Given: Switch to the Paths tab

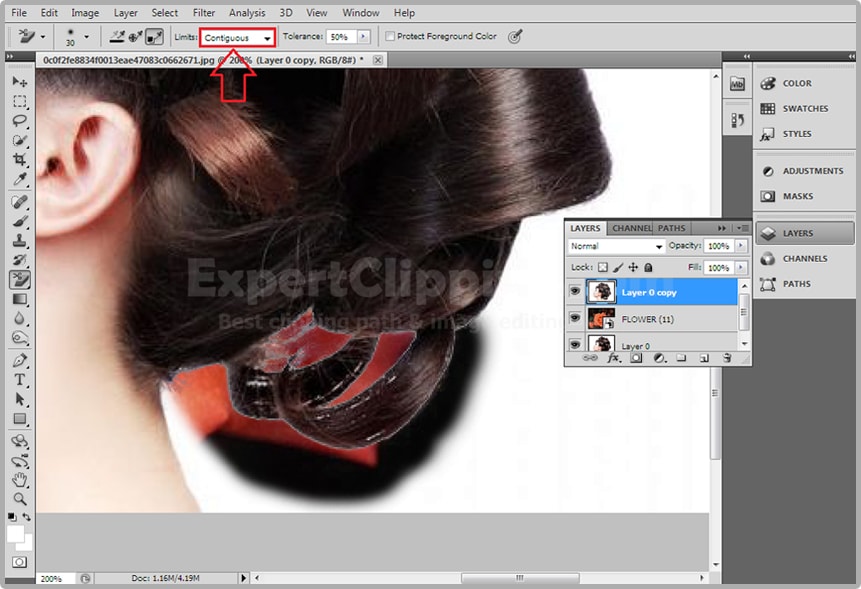Looking at the screenshot, I should [x=671, y=228].
